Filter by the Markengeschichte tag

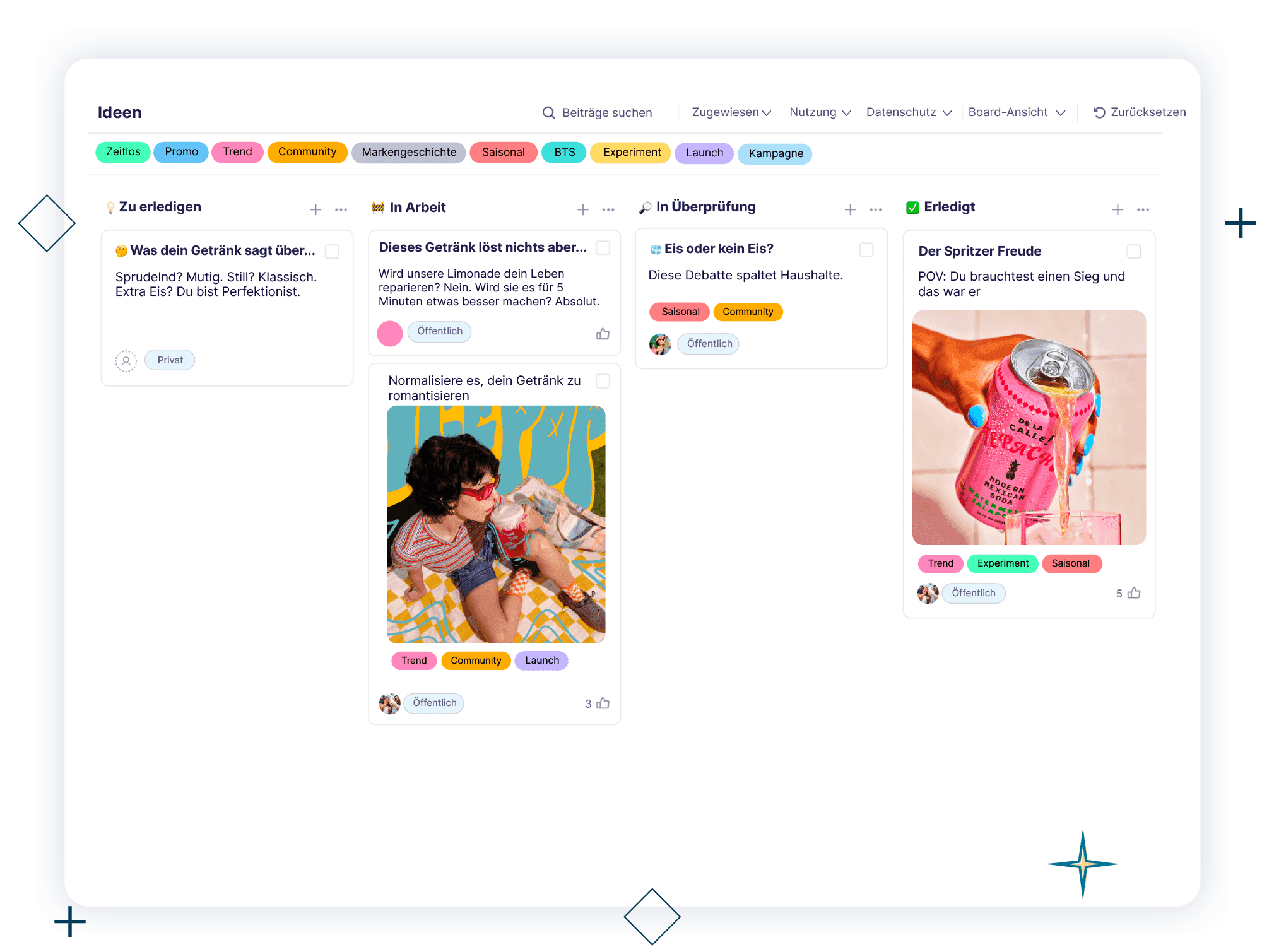409,153
